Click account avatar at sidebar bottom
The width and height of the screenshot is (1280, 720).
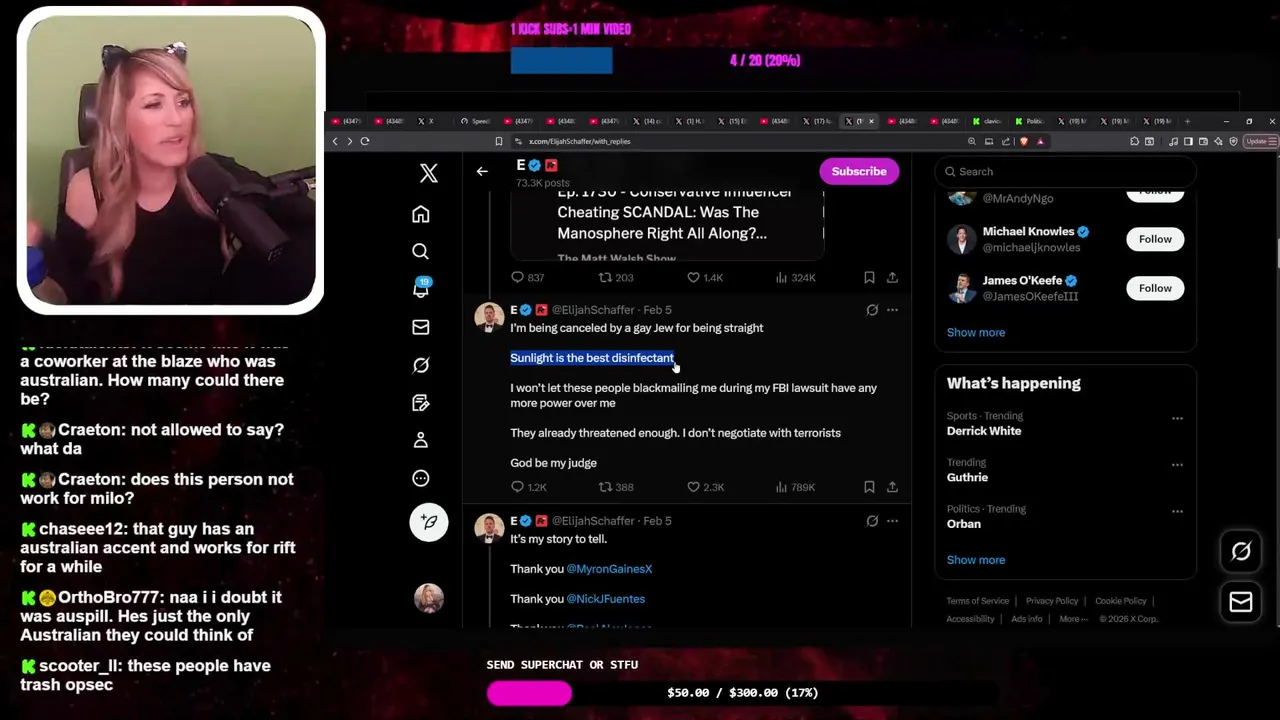429,598
